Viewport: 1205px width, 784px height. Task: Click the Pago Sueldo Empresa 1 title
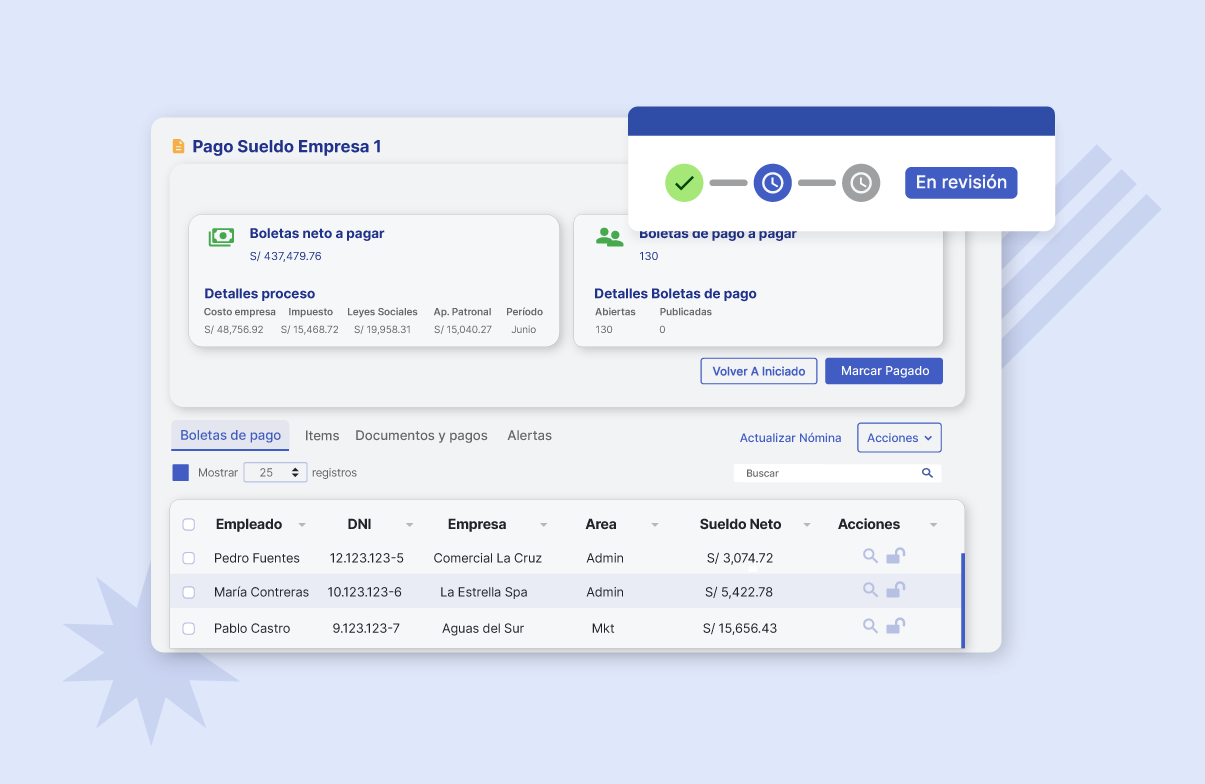(287, 147)
